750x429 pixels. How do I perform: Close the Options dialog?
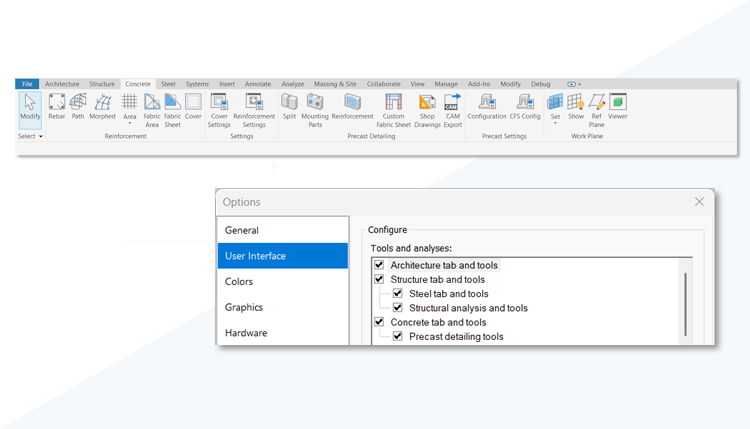[699, 202]
